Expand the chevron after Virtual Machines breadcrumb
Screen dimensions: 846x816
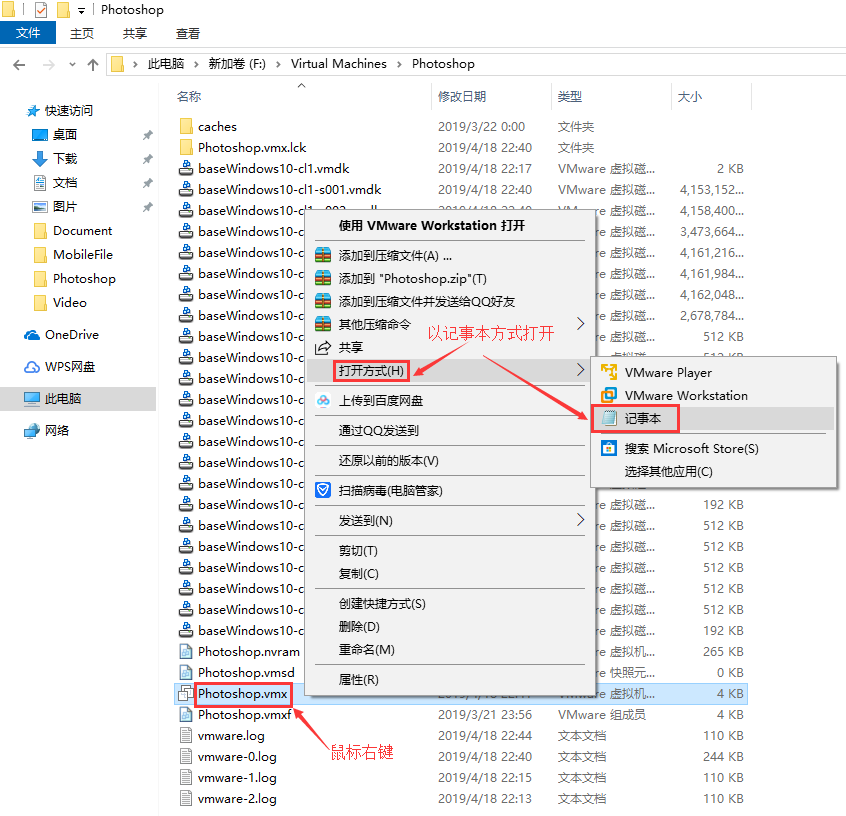pos(399,64)
